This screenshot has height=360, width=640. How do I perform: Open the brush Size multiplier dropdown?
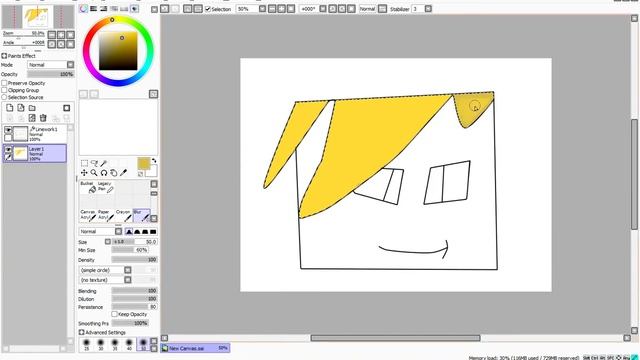108,242
